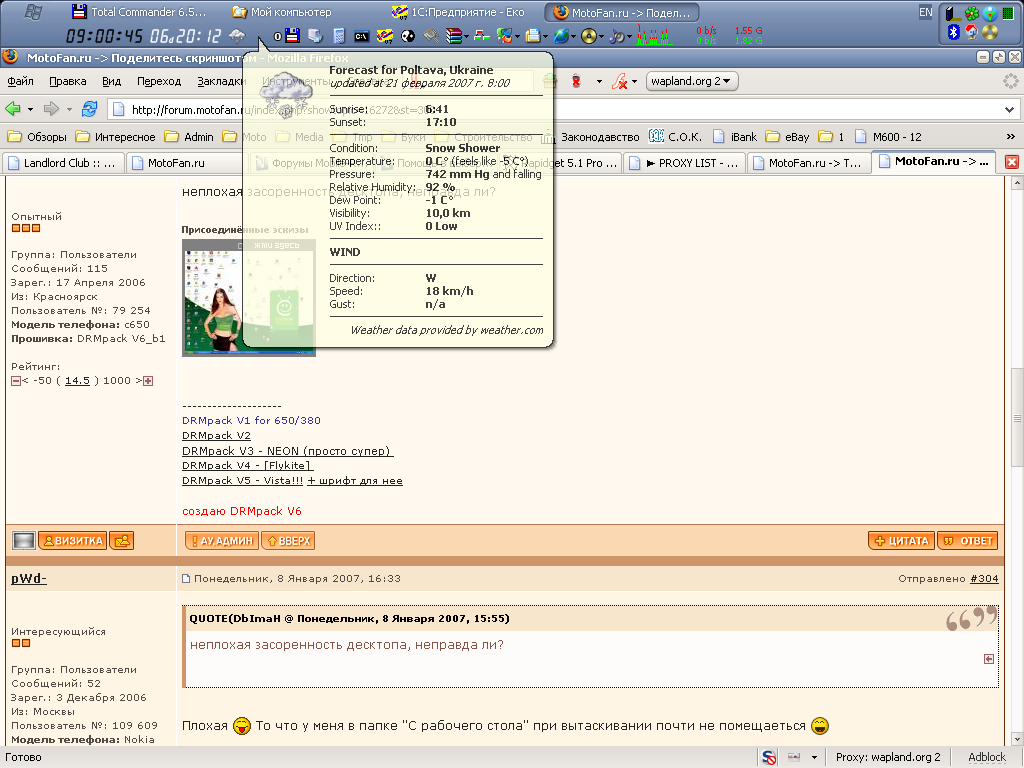The height and width of the screenshot is (768, 1024).
Task: Reload the page with the refresh icon
Action: (89, 109)
